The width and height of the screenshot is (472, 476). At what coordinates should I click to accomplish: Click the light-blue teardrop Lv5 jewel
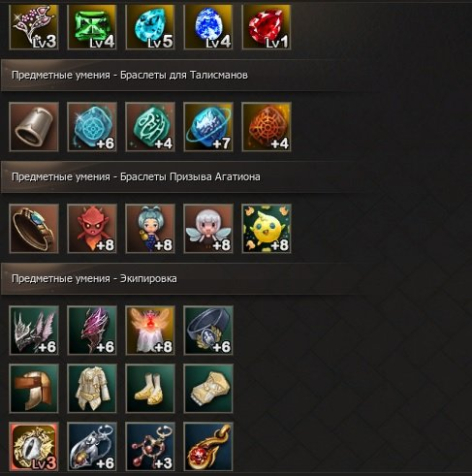tap(150, 27)
